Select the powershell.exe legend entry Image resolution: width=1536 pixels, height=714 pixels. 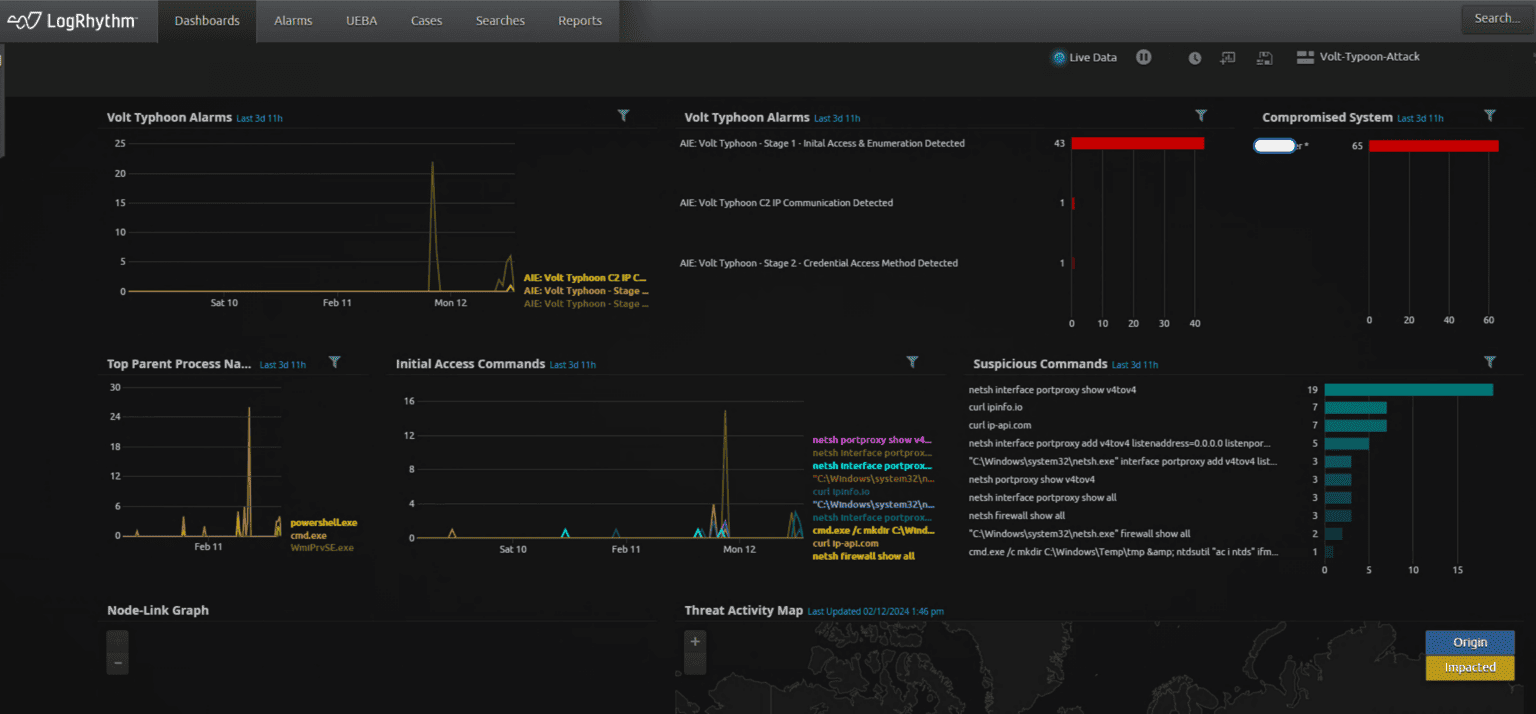pyautogui.click(x=323, y=521)
